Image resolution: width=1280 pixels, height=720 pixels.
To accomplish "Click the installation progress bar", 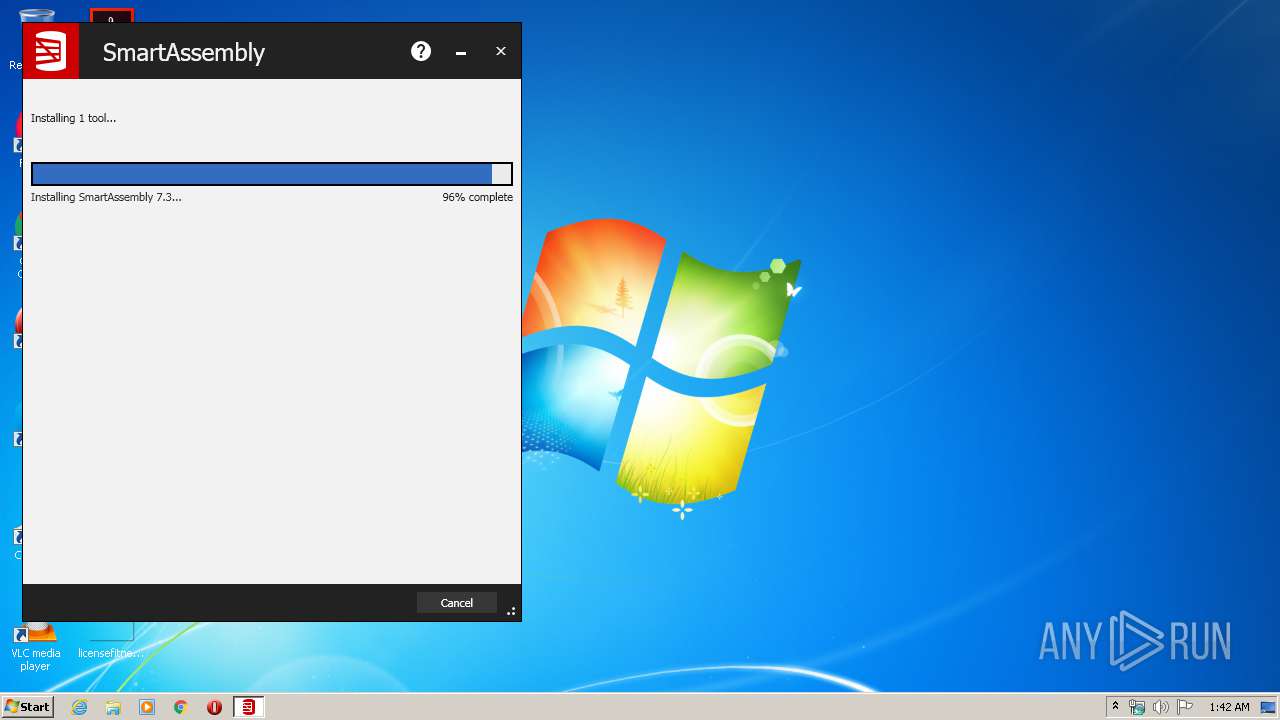I will coord(272,174).
